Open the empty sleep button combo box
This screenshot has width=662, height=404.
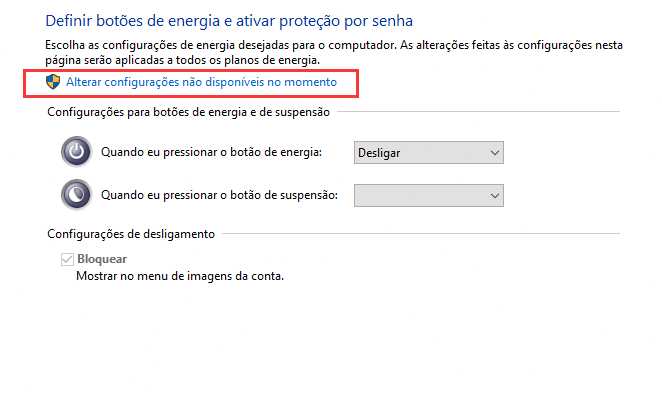click(428, 194)
